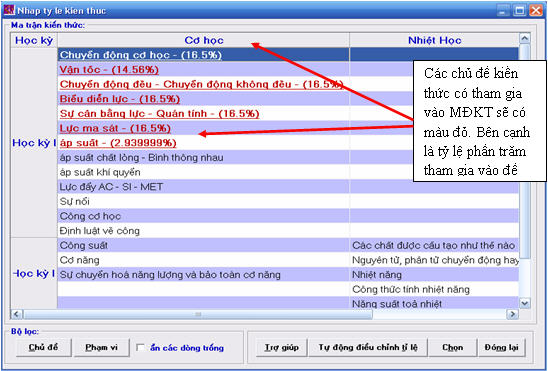The image size is (548, 371).
Task: Select the Sự nổi row
Action: point(203,202)
